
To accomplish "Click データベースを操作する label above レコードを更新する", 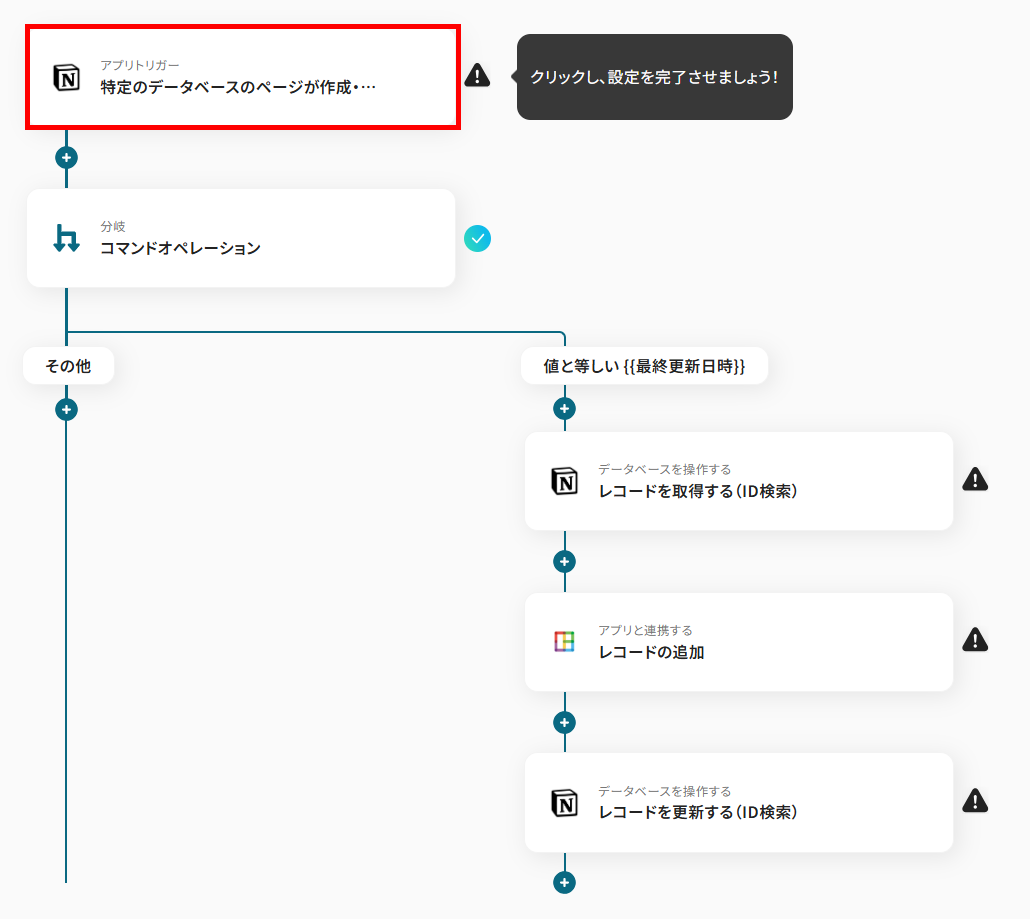I will tap(664, 791).
